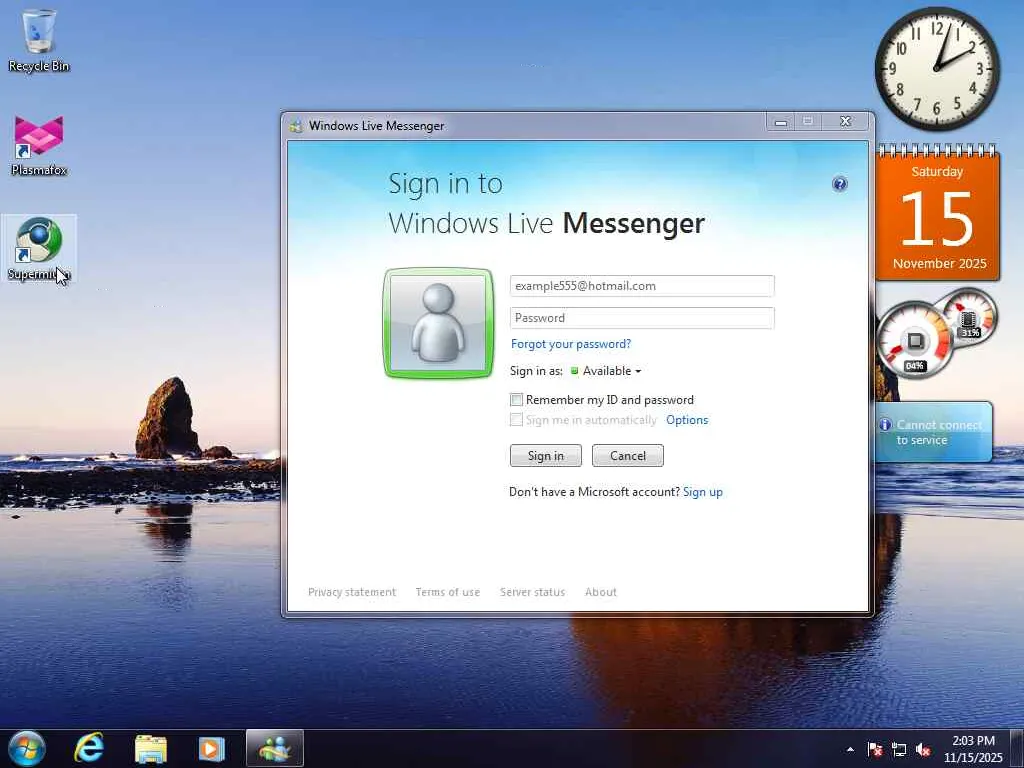This screenshot has width=1024, height=768.
Task: Follow the 'Sign up' link
Action: tap(703, 492)
